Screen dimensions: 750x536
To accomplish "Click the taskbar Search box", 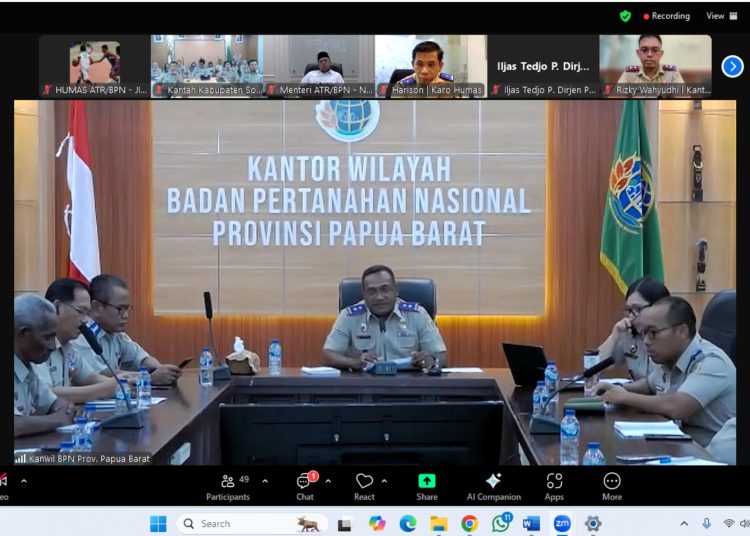I will [252, 524].
